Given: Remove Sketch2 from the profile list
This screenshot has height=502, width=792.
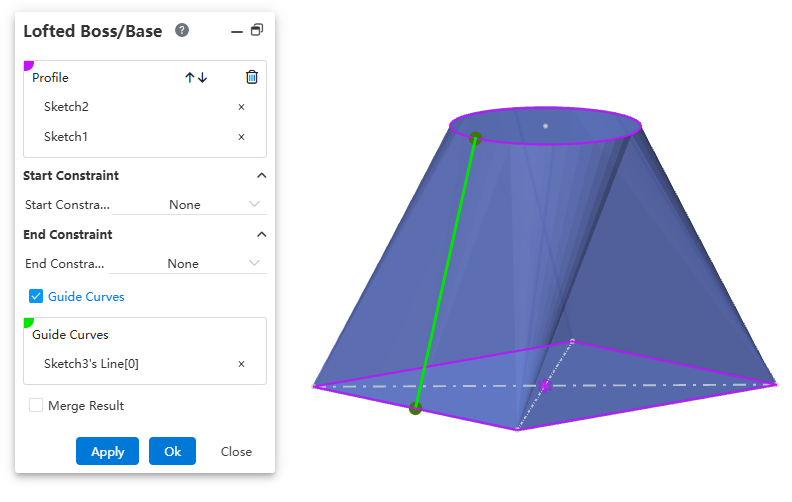Looking at the screenshot, I should coord(241,107).
